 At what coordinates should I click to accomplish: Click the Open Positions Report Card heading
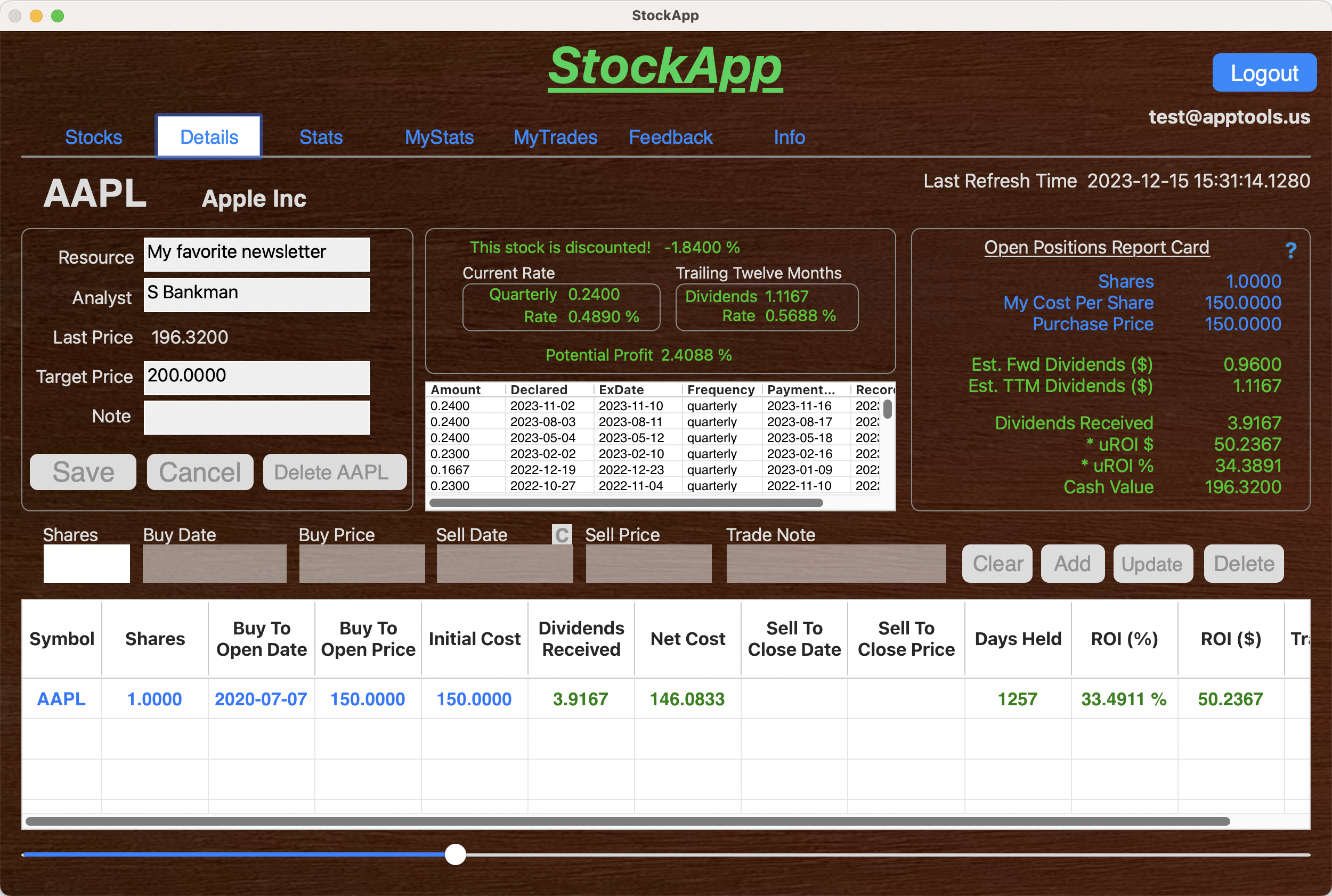(1097, 247)
